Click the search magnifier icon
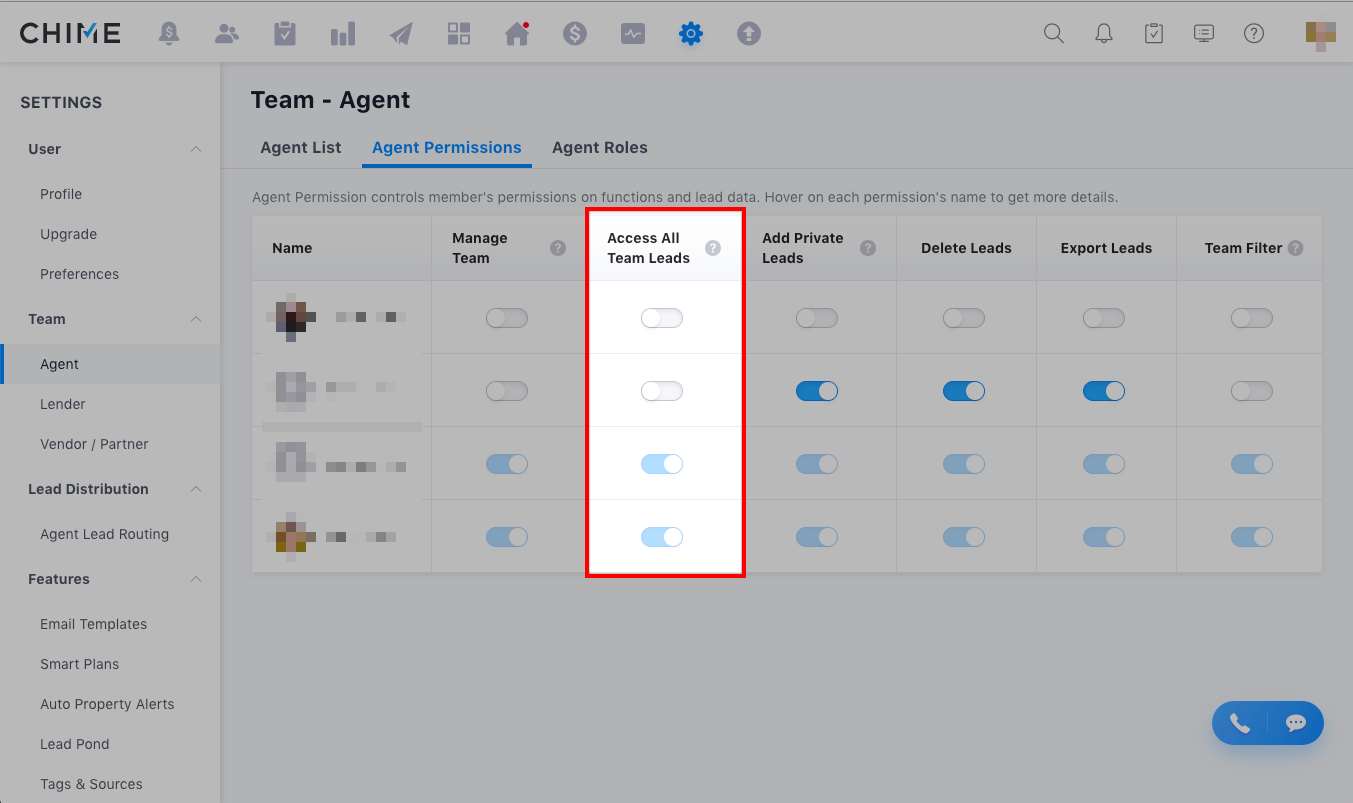This screenshot has width=1353, height=803. pos(1053,33)
